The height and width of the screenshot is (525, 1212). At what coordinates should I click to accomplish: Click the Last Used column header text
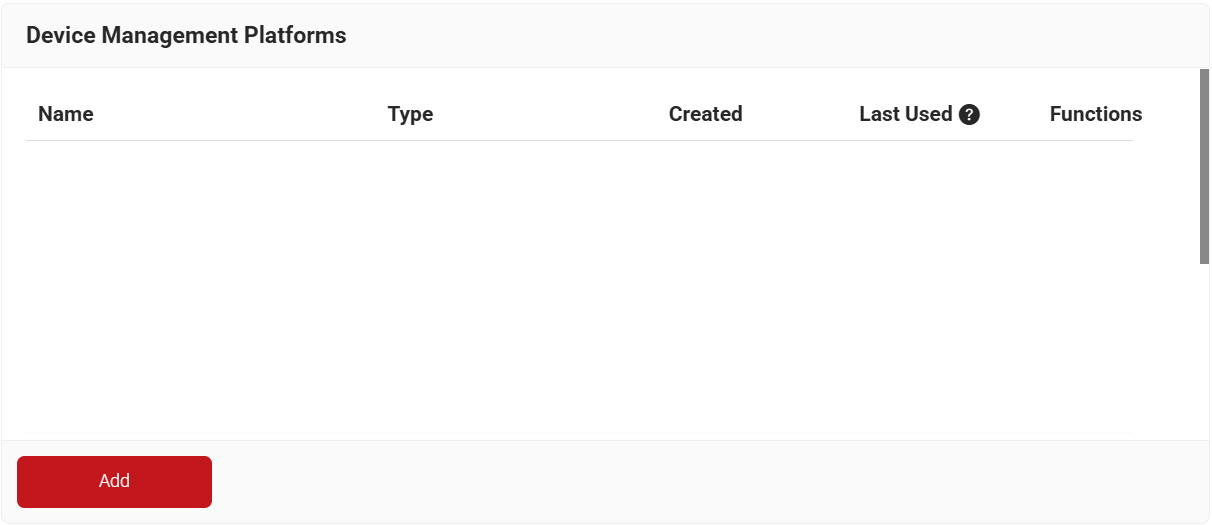coord(905,114)
